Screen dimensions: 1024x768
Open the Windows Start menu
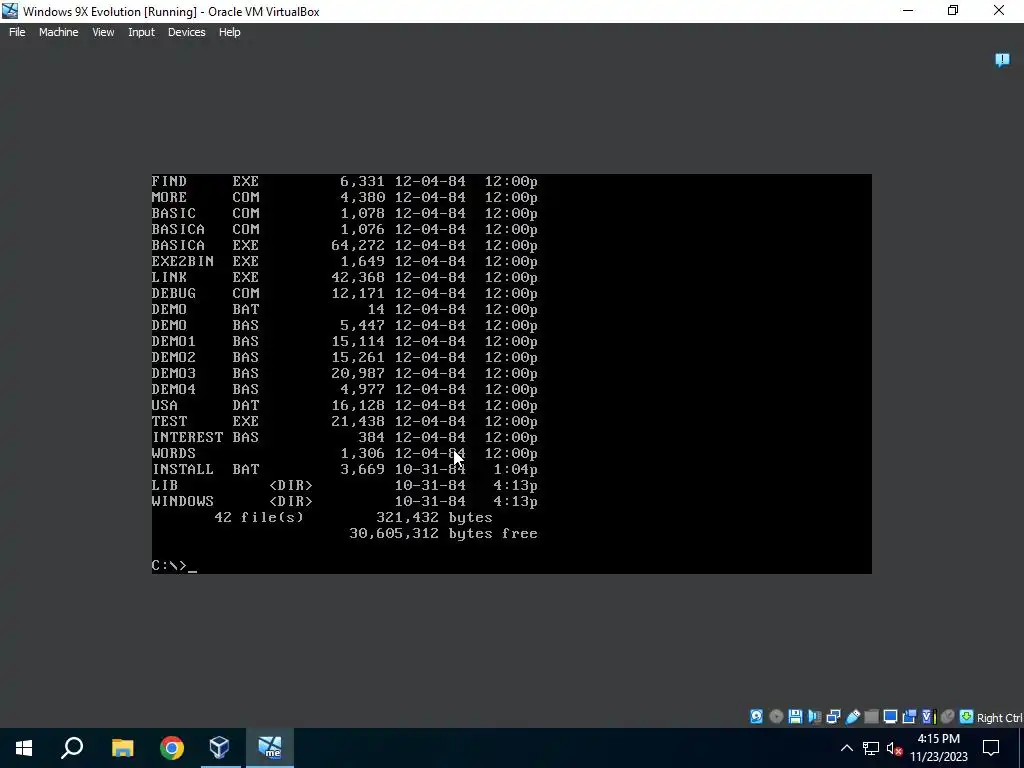(x=24, y=748)
